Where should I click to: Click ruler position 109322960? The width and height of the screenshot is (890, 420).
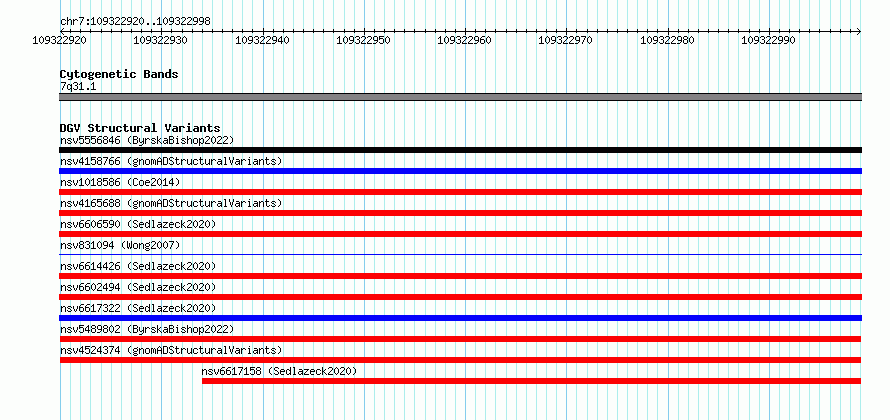pyautogui.click(x=465, y=40)
